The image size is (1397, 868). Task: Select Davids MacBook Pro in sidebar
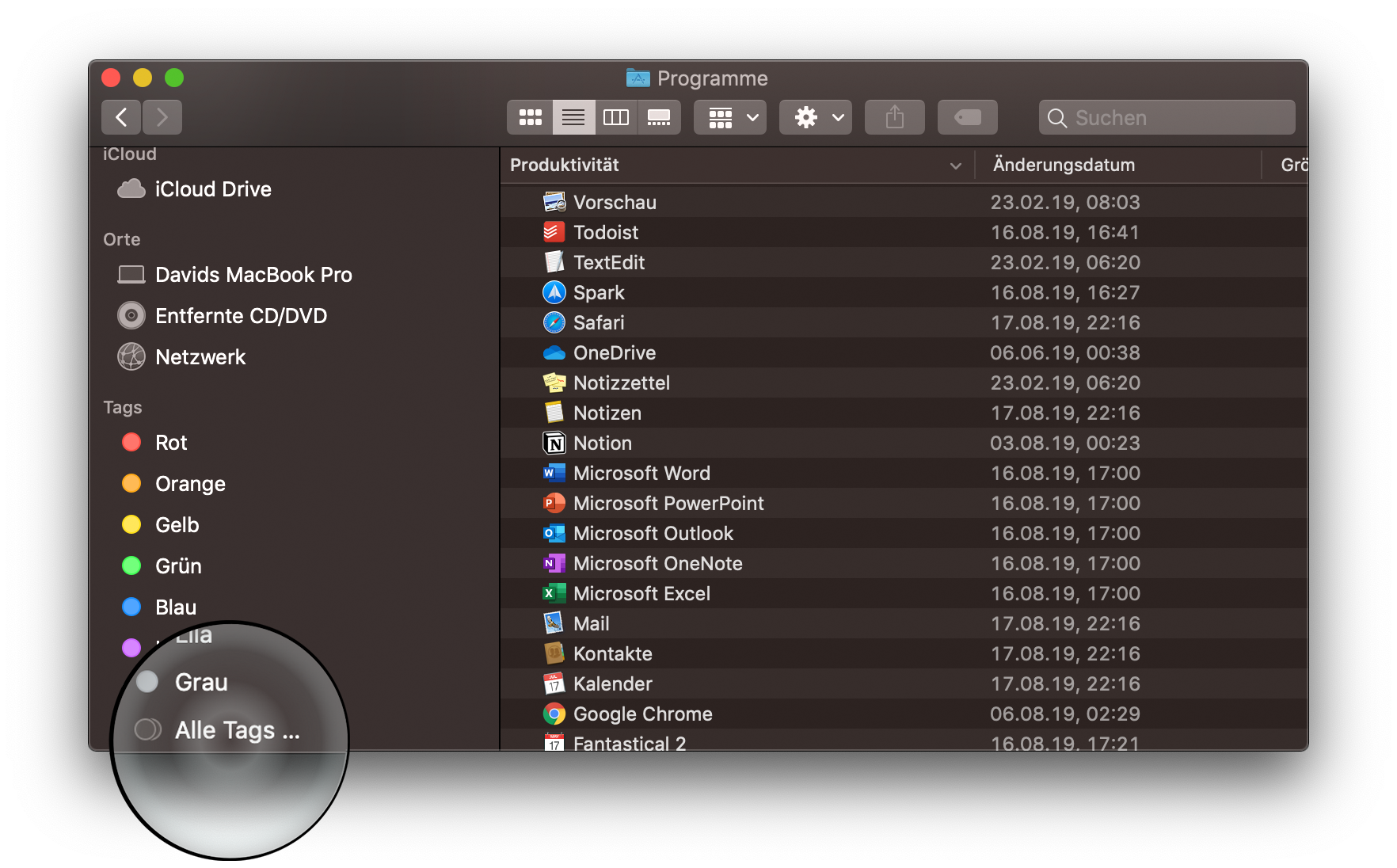tap(235, 275)
